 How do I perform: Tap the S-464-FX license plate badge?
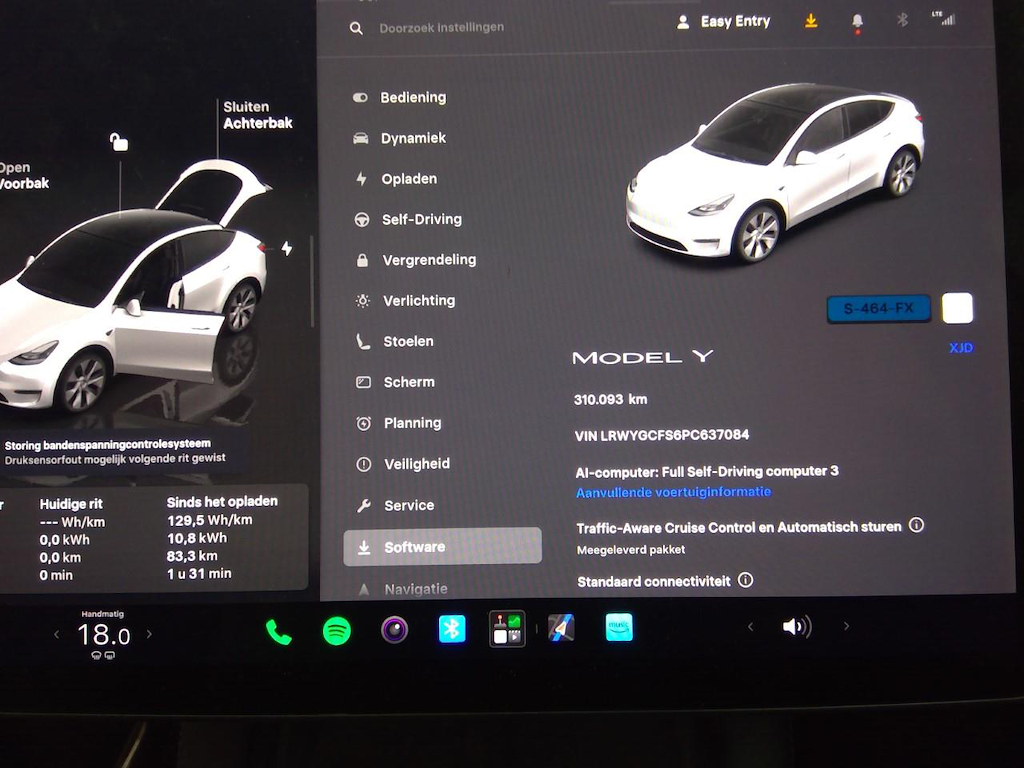[x=878, y=309]
